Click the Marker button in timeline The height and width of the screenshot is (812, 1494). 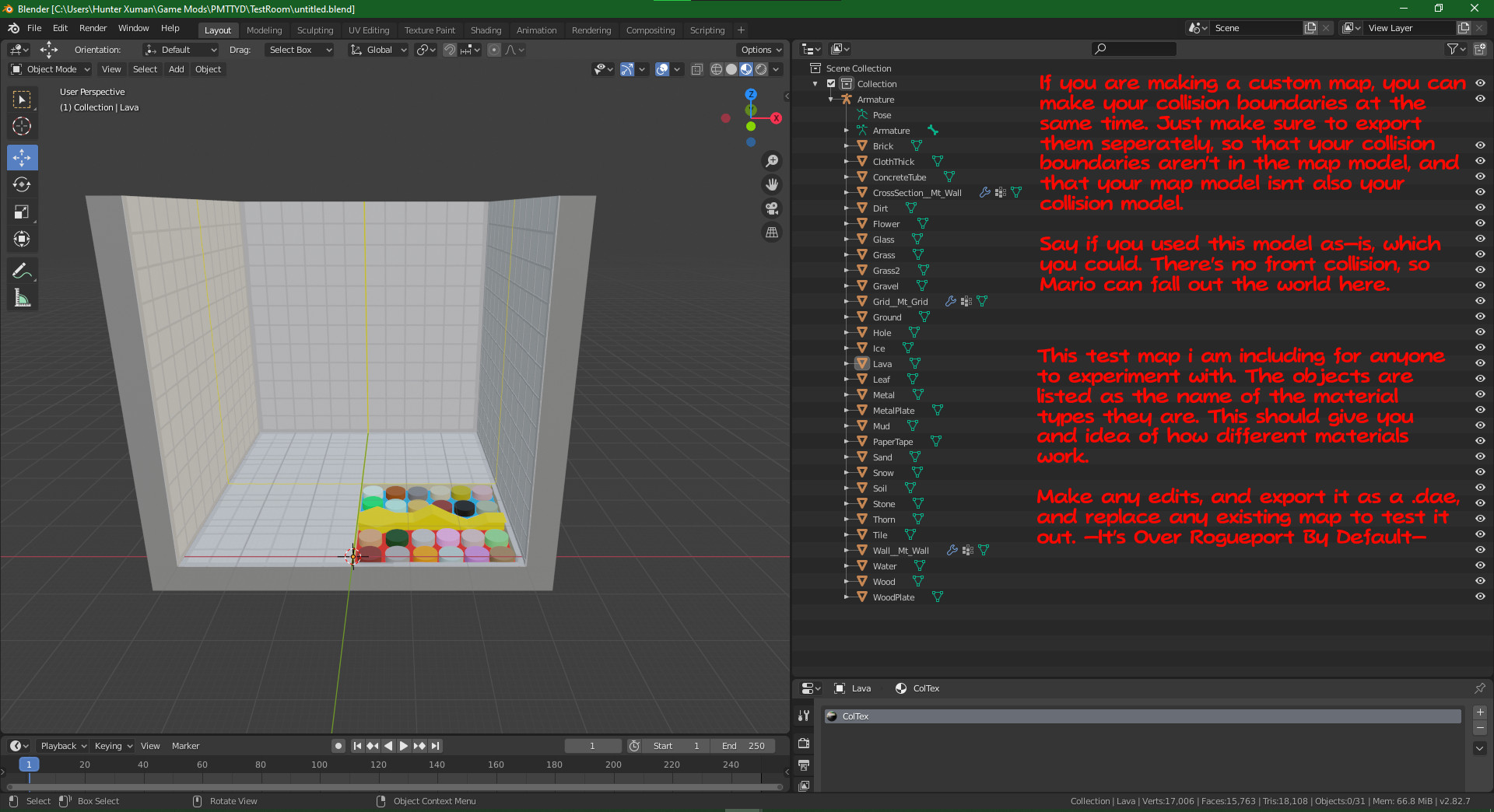[185, 746]
